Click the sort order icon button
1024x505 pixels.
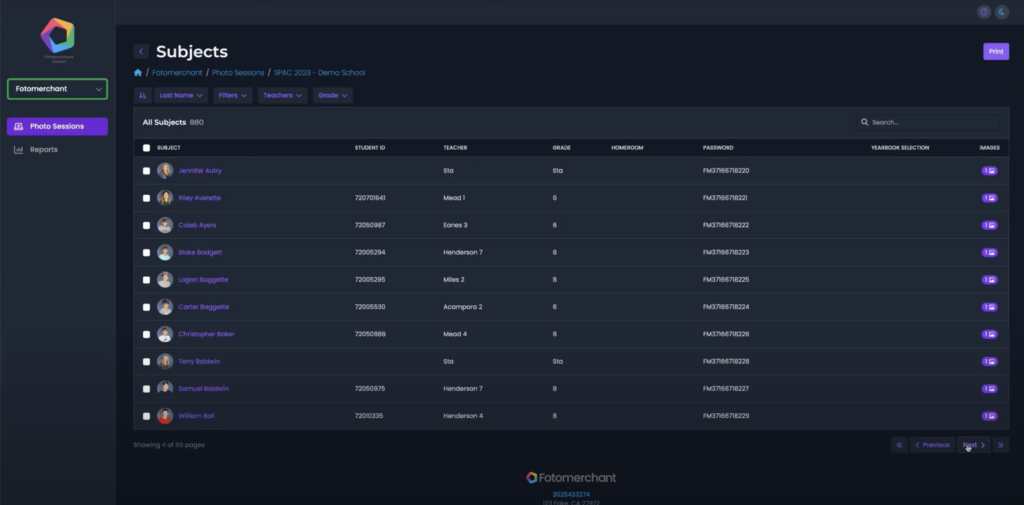click(142, 95)
